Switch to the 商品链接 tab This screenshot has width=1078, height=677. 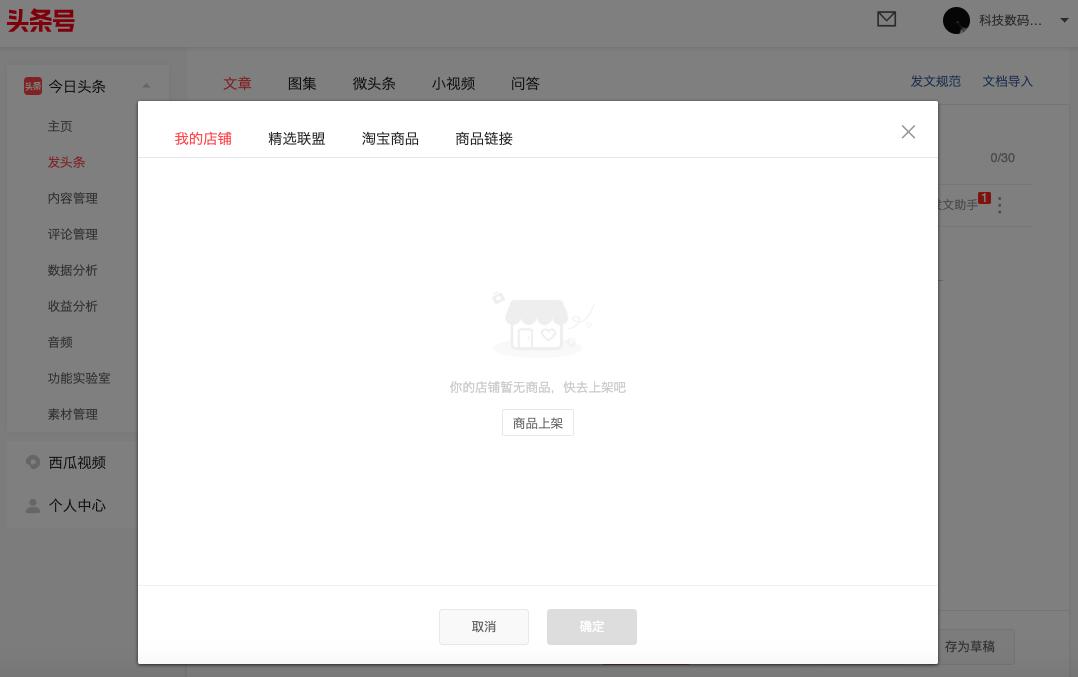(x=484, y=139)
